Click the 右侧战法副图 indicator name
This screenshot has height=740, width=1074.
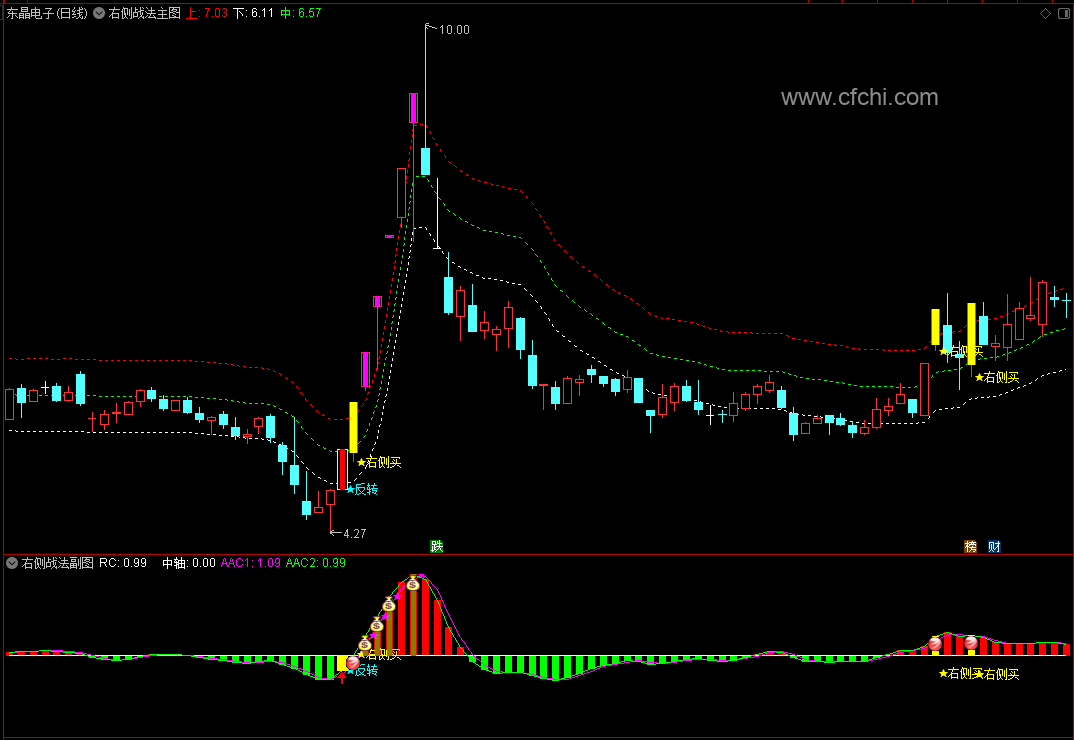pos(58,563)
